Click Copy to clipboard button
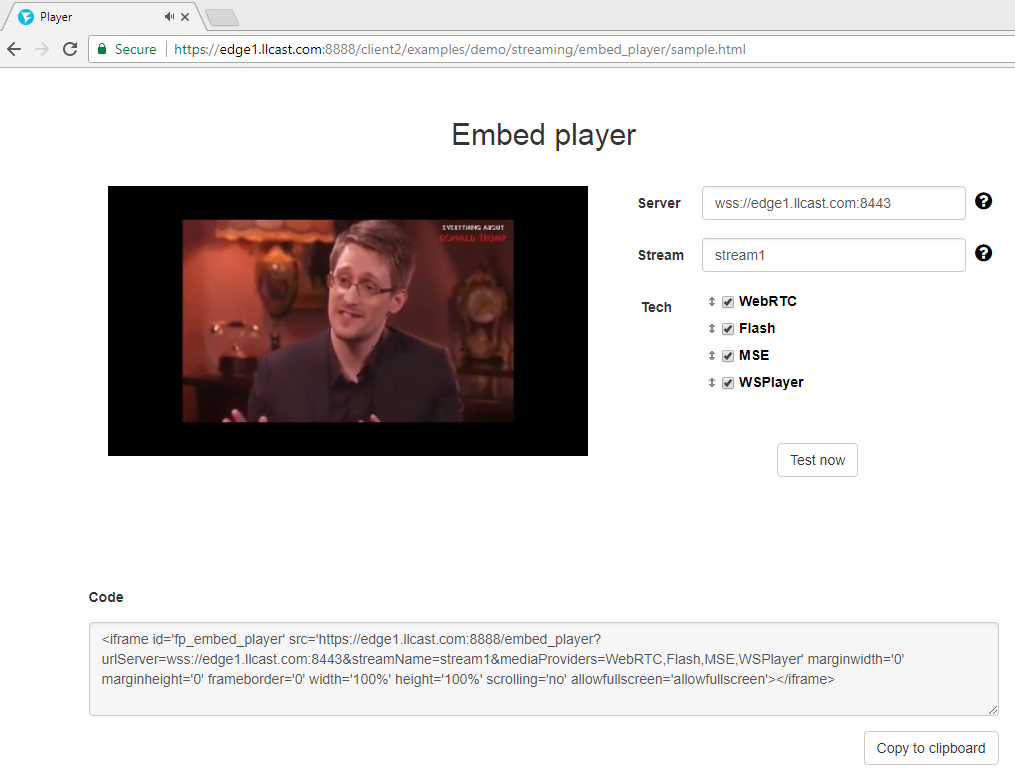Image resolution: width=1015 pixels, height=769 pixels. pos(931,748)
